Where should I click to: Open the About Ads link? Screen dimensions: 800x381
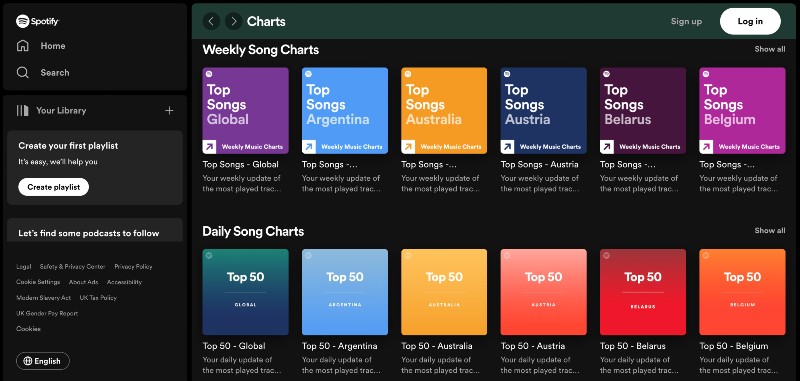pos(83,282)
